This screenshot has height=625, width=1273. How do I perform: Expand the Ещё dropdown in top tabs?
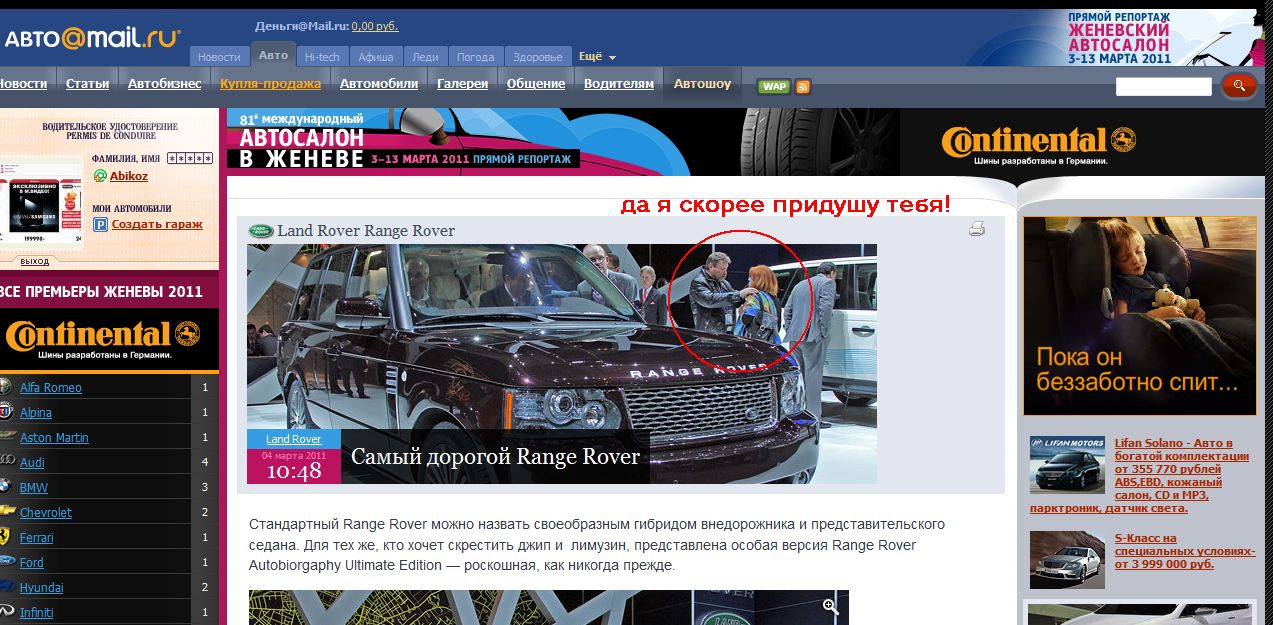597,57
